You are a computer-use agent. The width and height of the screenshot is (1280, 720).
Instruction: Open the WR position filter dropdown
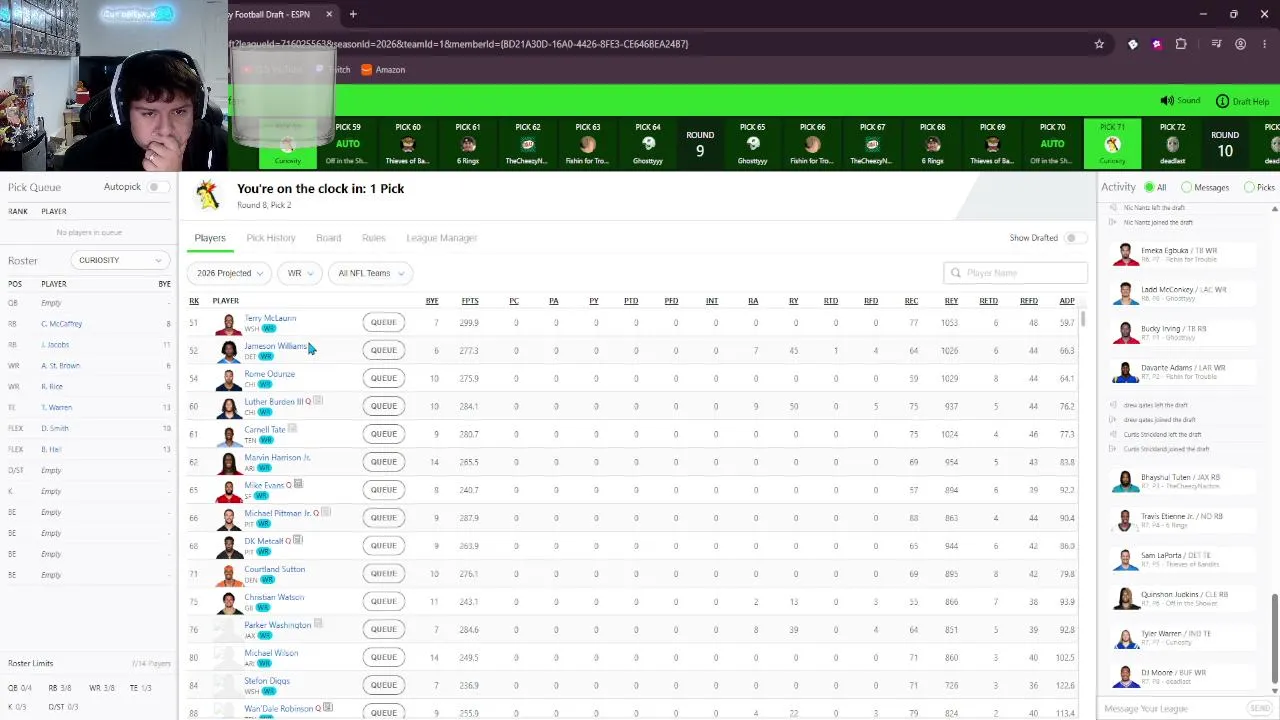pos(300,273)
